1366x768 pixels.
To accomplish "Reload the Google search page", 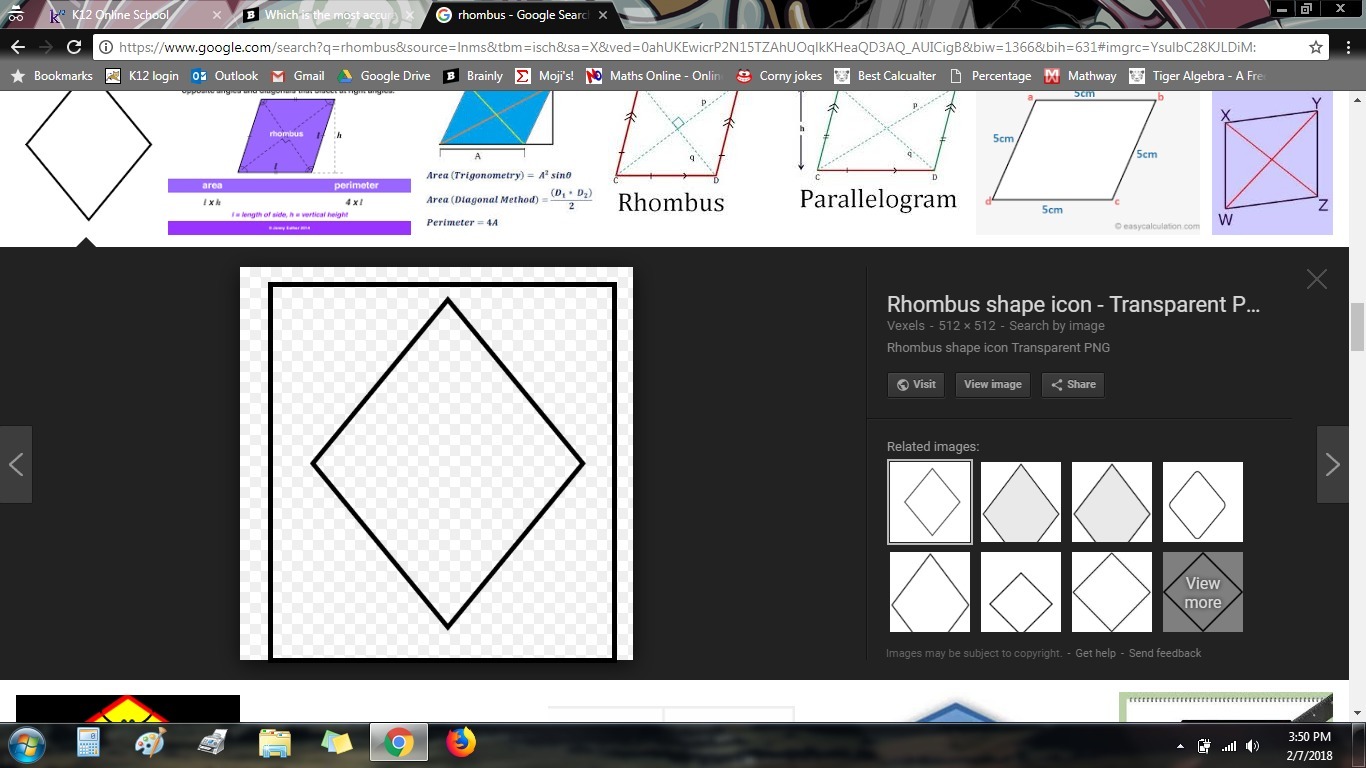I will coord(73,47).
